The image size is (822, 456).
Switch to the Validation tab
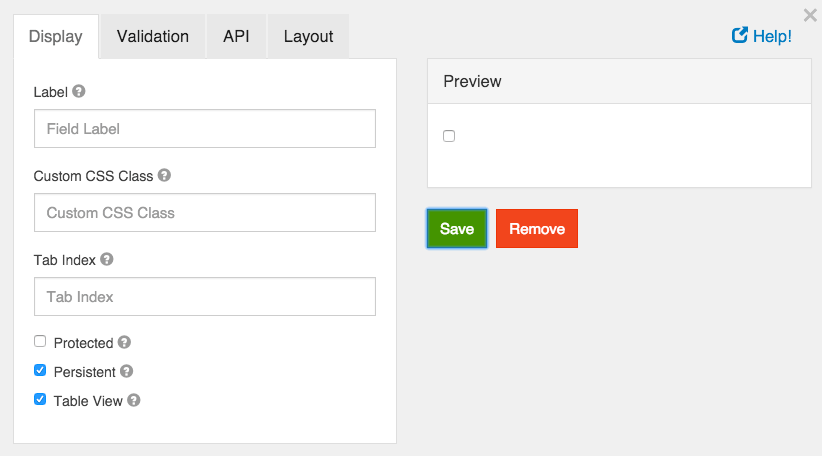(152, 36)
